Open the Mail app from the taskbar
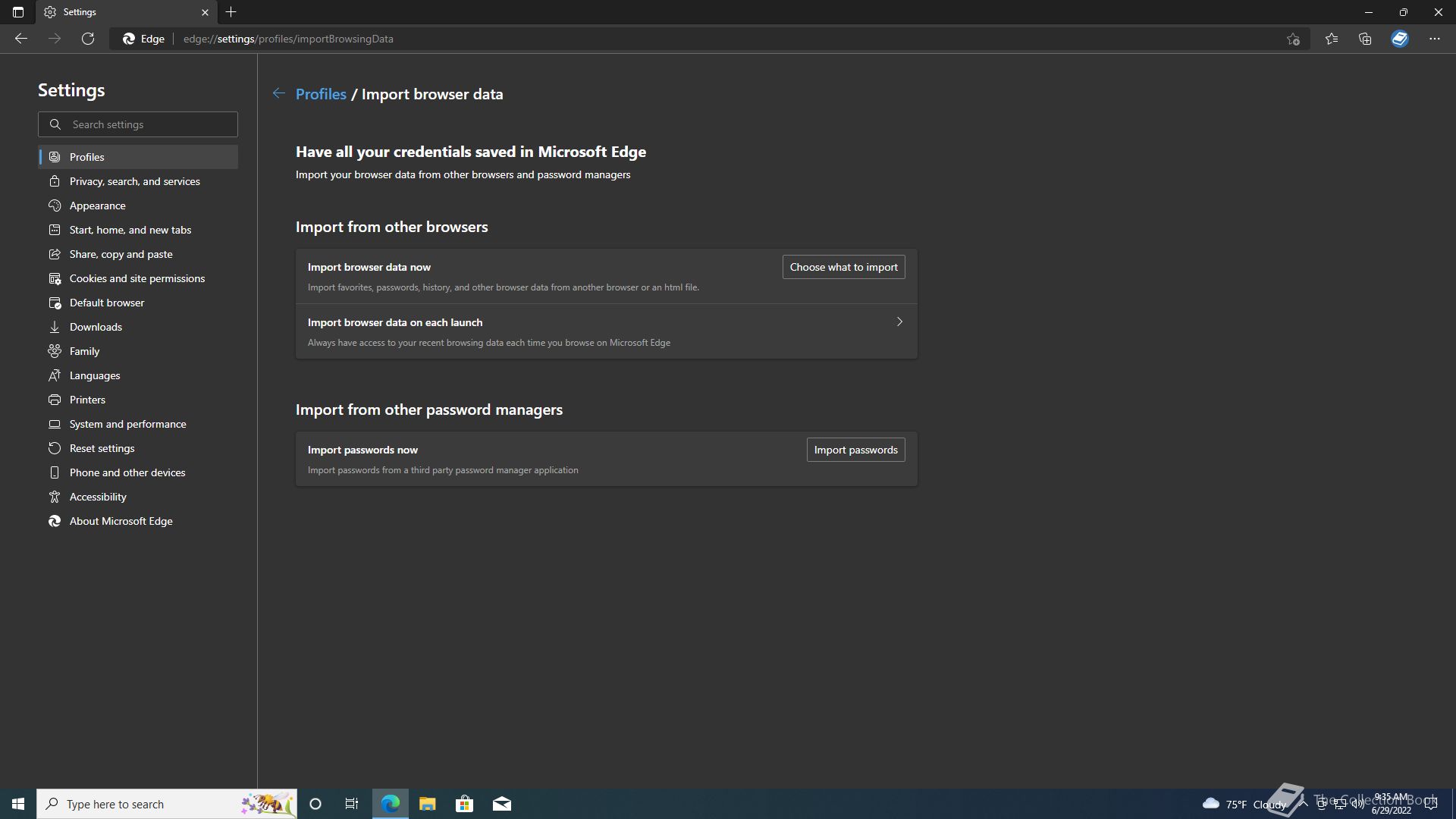The image size is (1456, 819). (x=502, y=804)
